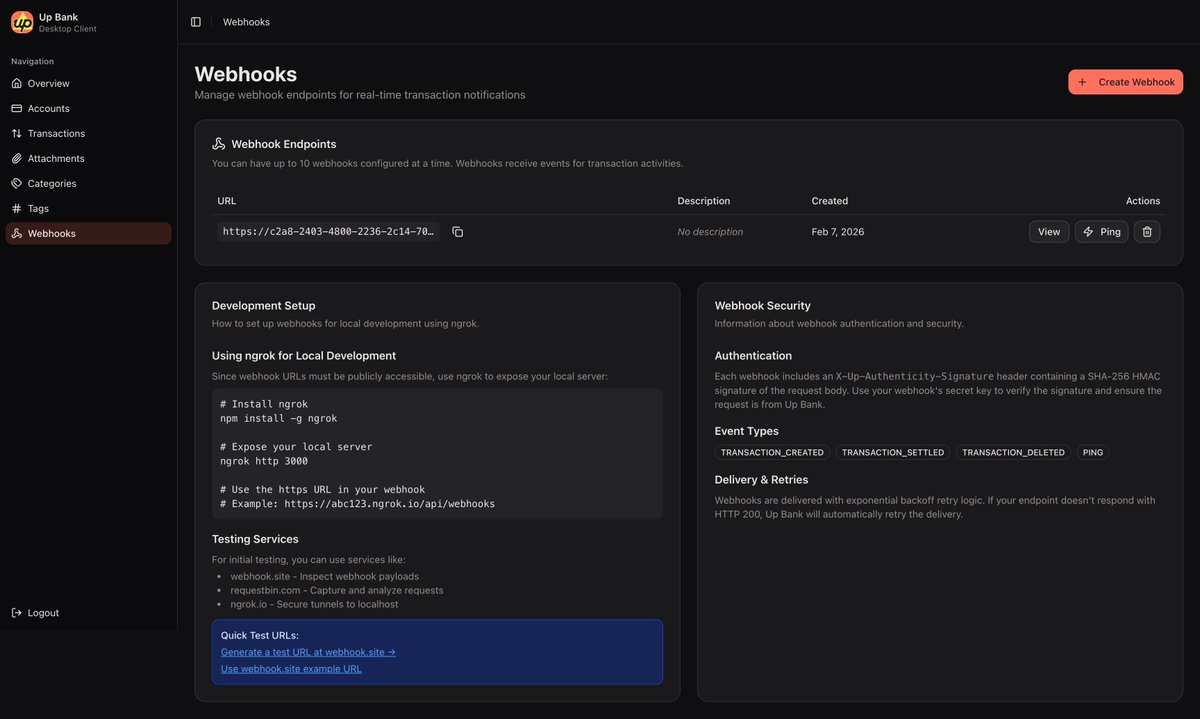Click the URL column header
Screen dimensions: 1200x719
(227, 201)
